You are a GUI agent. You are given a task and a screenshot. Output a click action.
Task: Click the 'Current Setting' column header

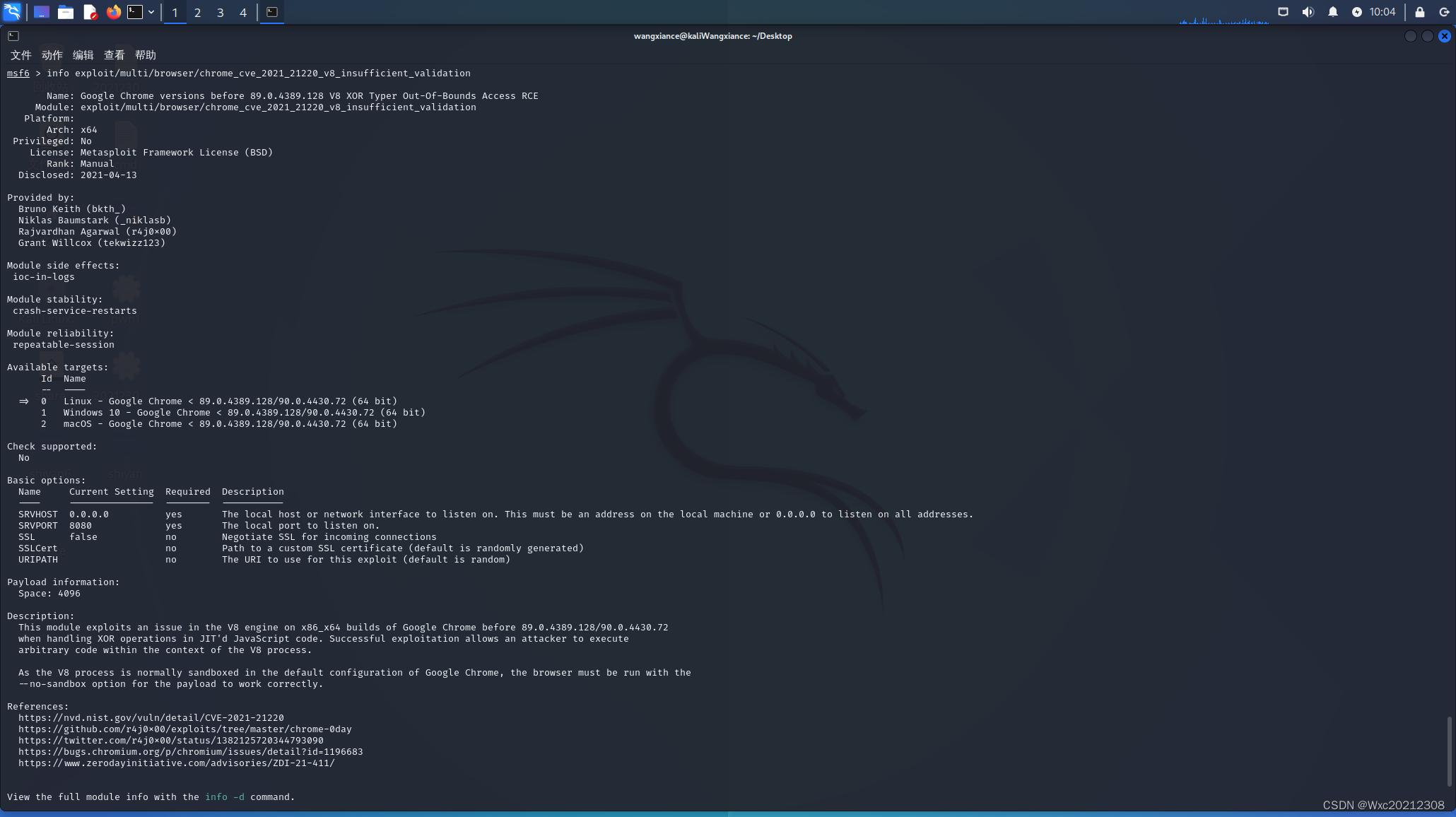coord(112,492)
